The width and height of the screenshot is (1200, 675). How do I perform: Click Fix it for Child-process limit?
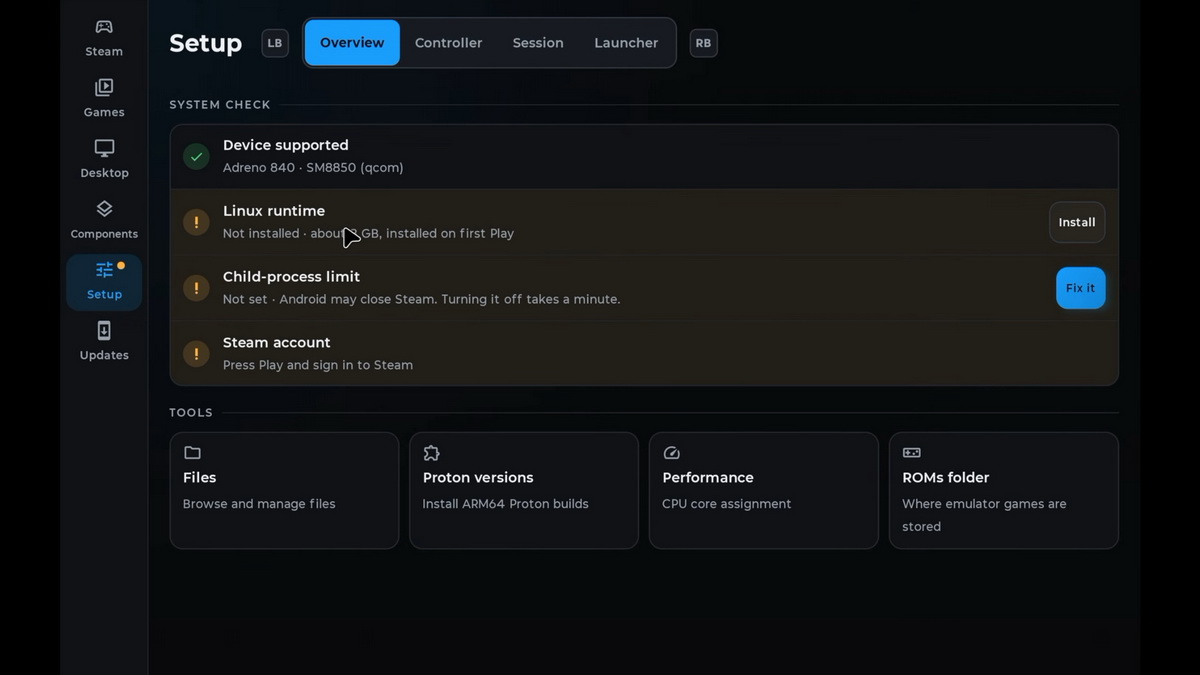[x=1081, y=288]
